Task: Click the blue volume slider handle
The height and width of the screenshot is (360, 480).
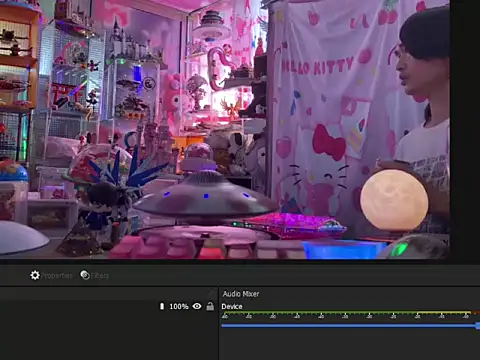Action: click(x=478, y=326)
